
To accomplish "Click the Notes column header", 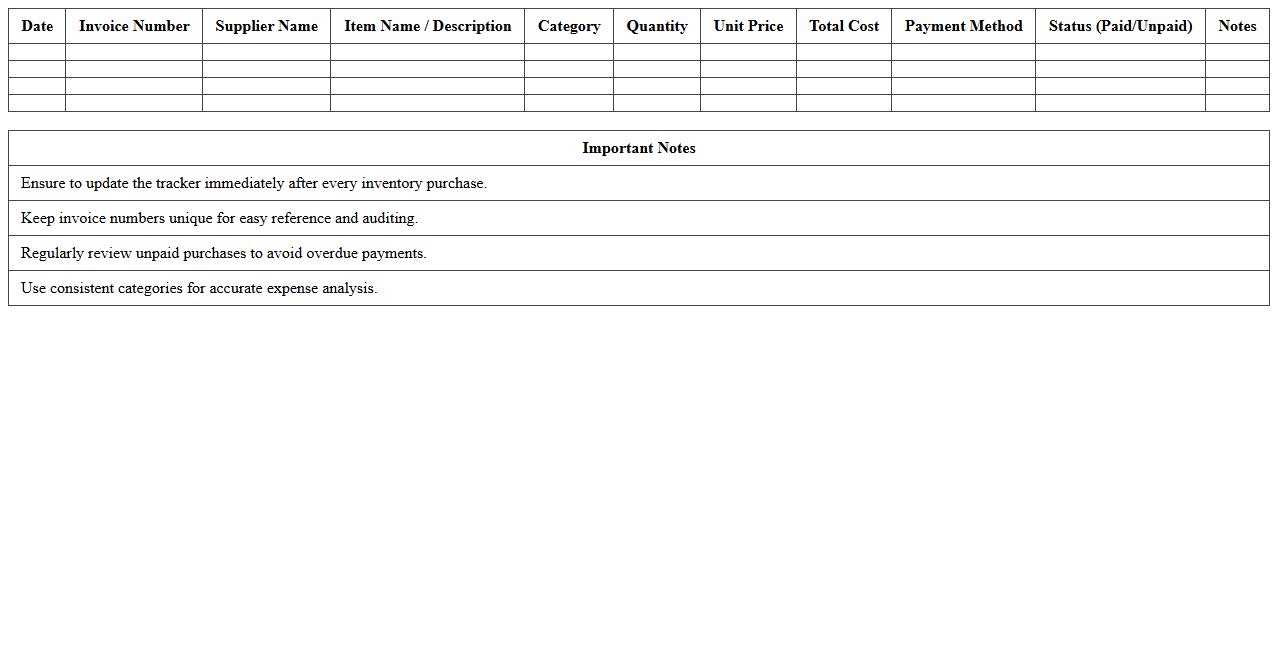I will tap(1237, 26).
